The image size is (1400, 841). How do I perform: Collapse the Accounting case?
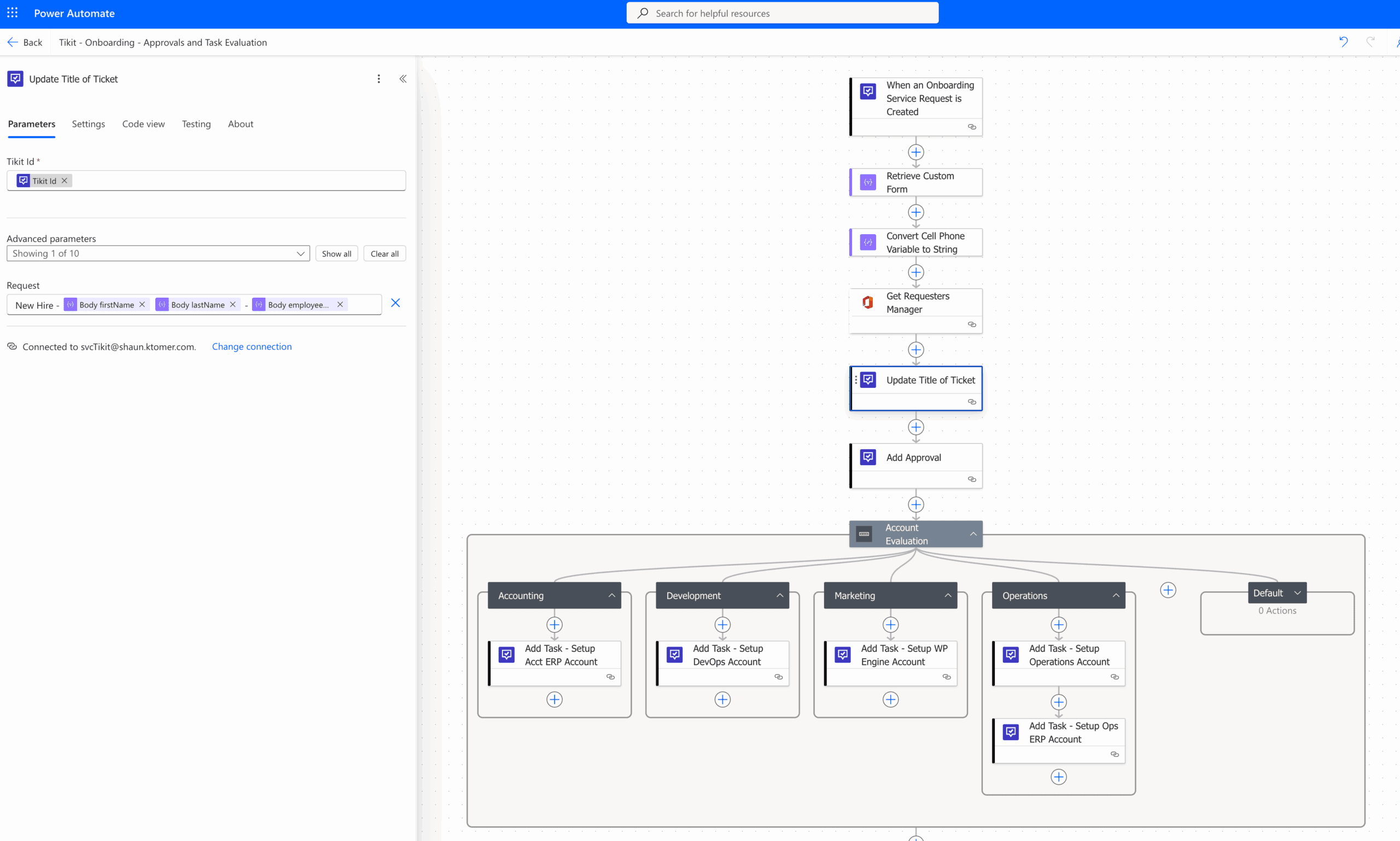[611, 596]
